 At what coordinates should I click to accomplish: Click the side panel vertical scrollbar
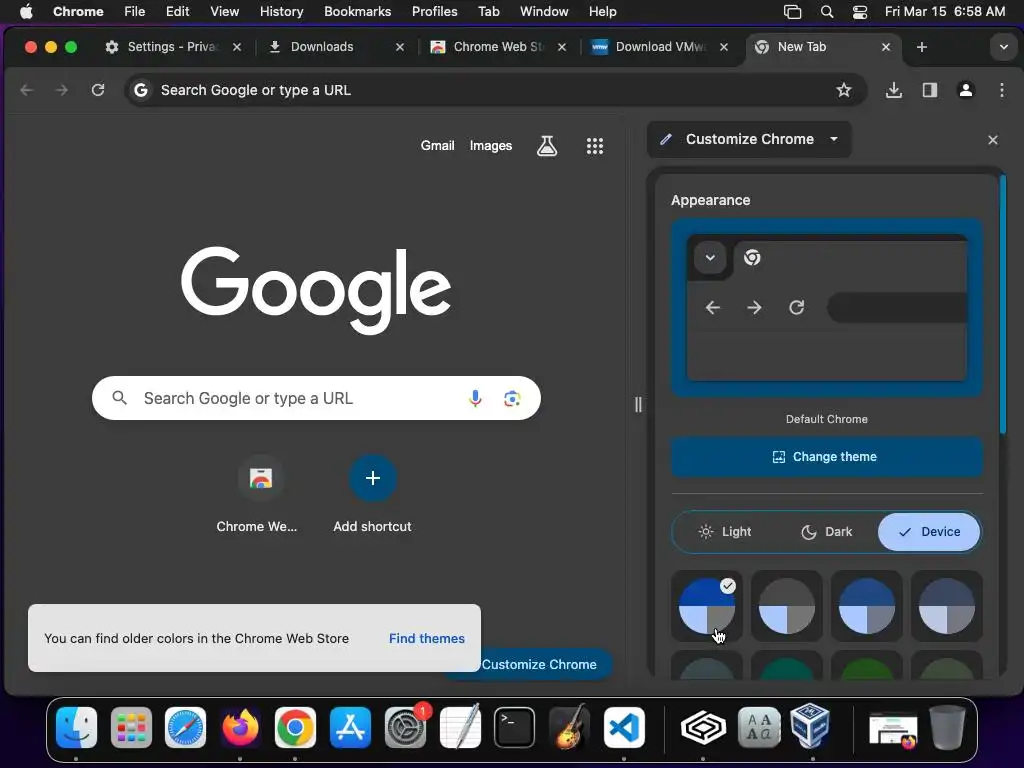pos(1003,304)
